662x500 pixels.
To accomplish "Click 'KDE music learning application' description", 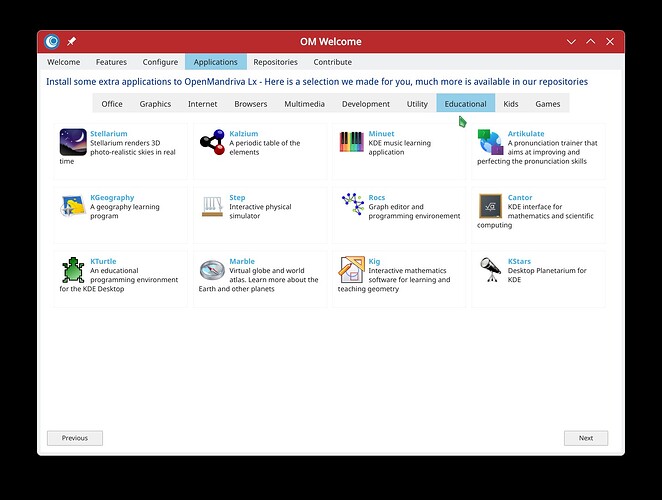I will [x=399, y=147].
